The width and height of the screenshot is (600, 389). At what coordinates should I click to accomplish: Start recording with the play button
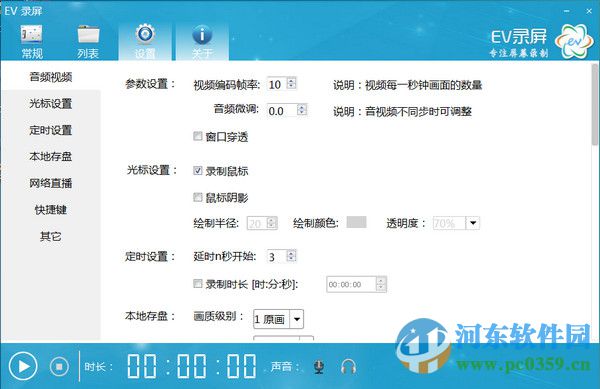tap(23, 366)
